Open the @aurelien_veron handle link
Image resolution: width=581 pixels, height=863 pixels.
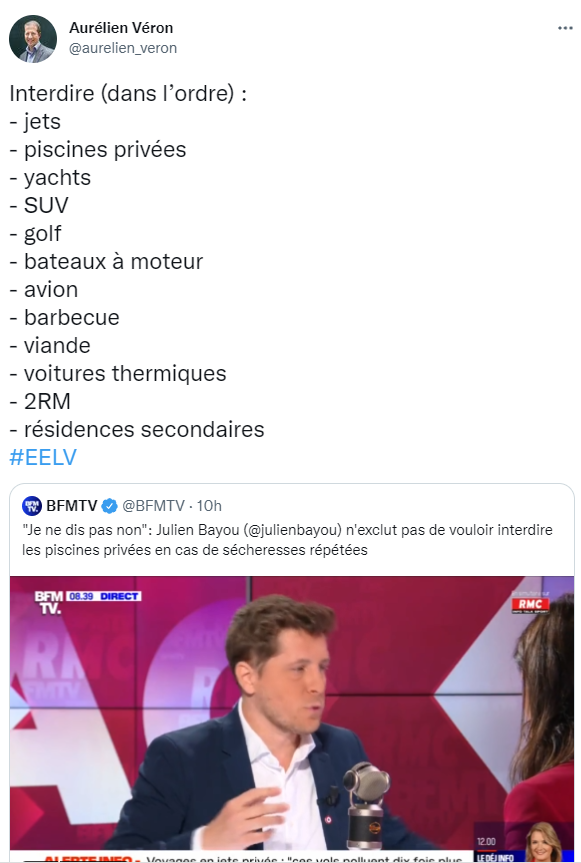pyautogui.click(x=123, y=48)
